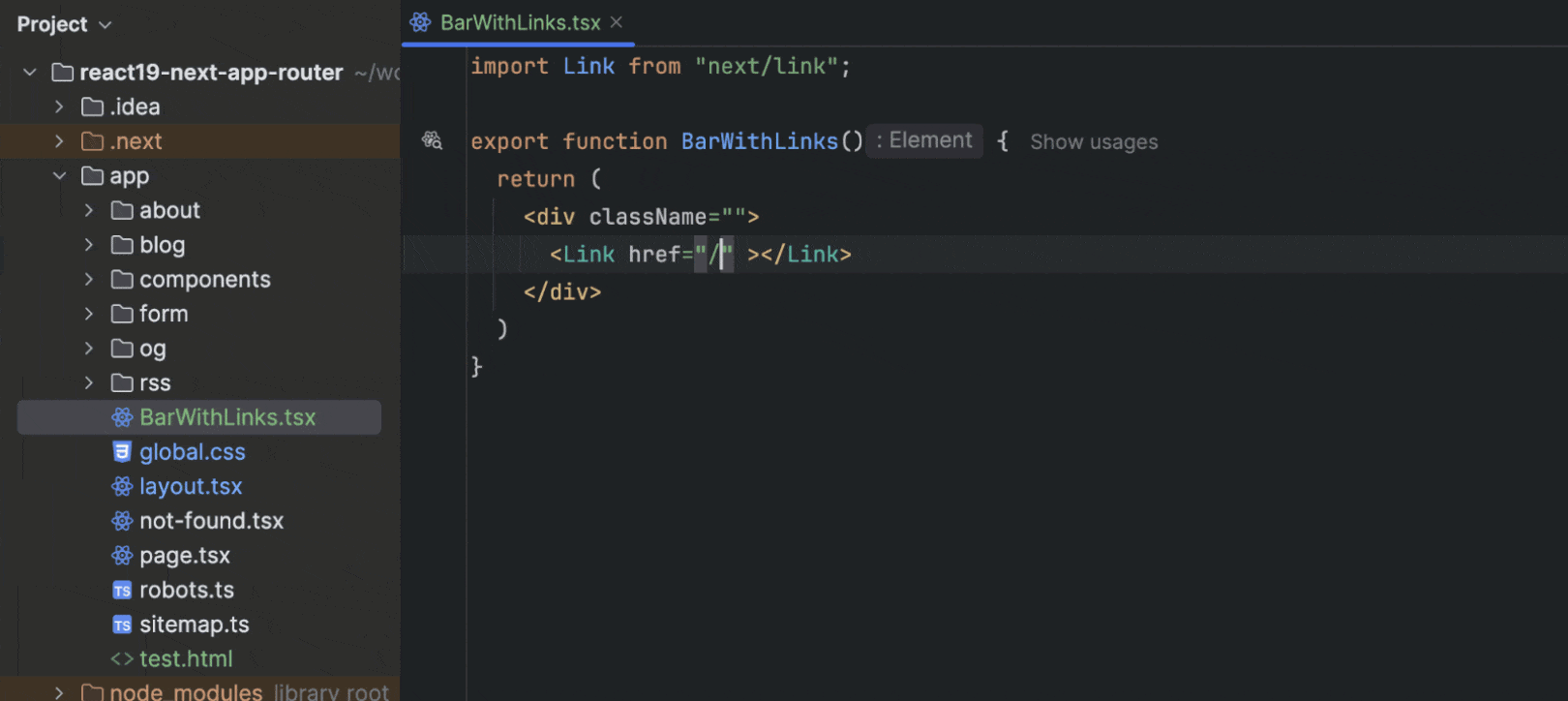Click the React icon next to not-found.tsx
Viewport: 1568px width, 701px height.
click(122, 521)
